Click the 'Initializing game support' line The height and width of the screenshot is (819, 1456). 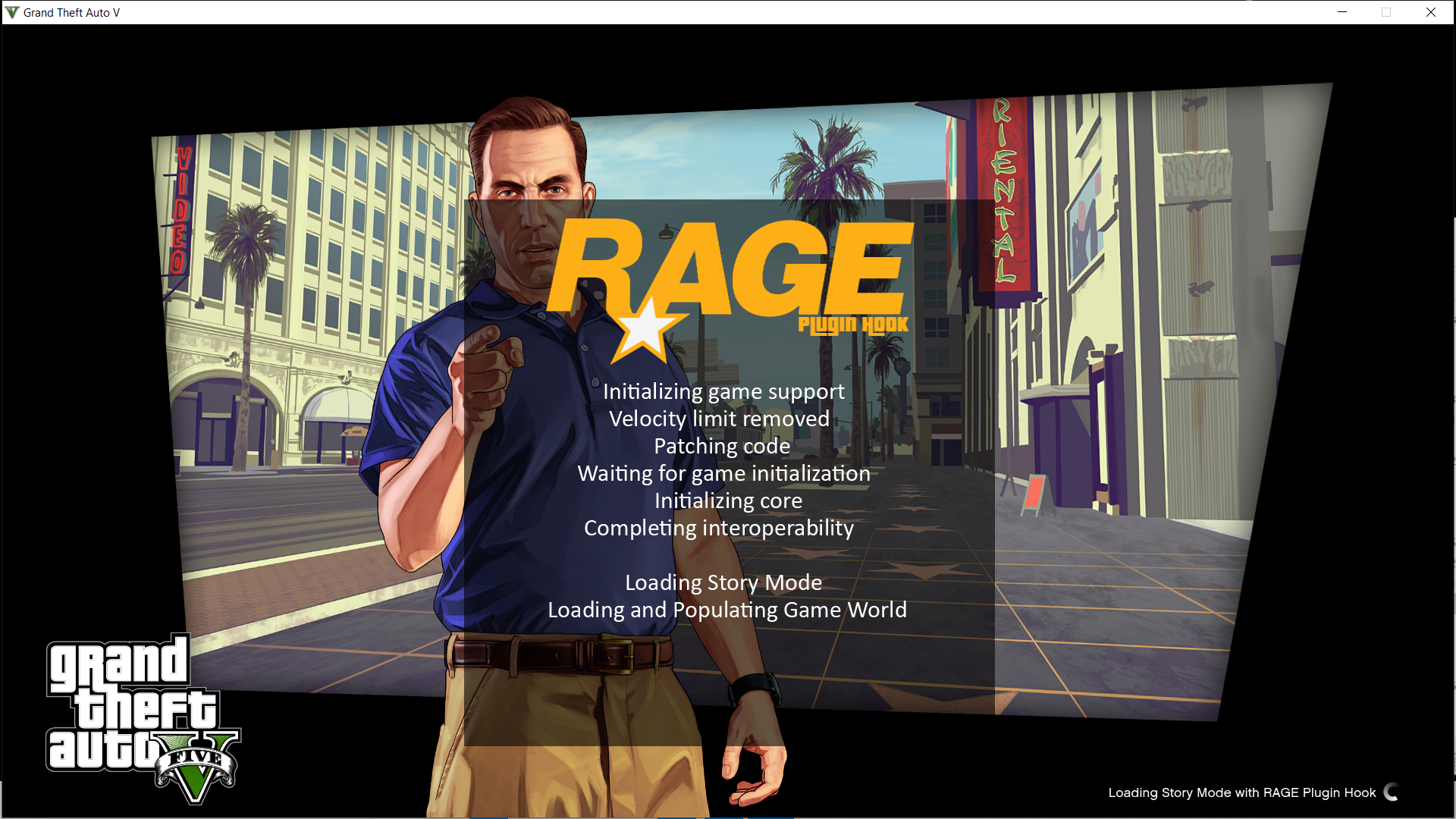coord(723,391)
